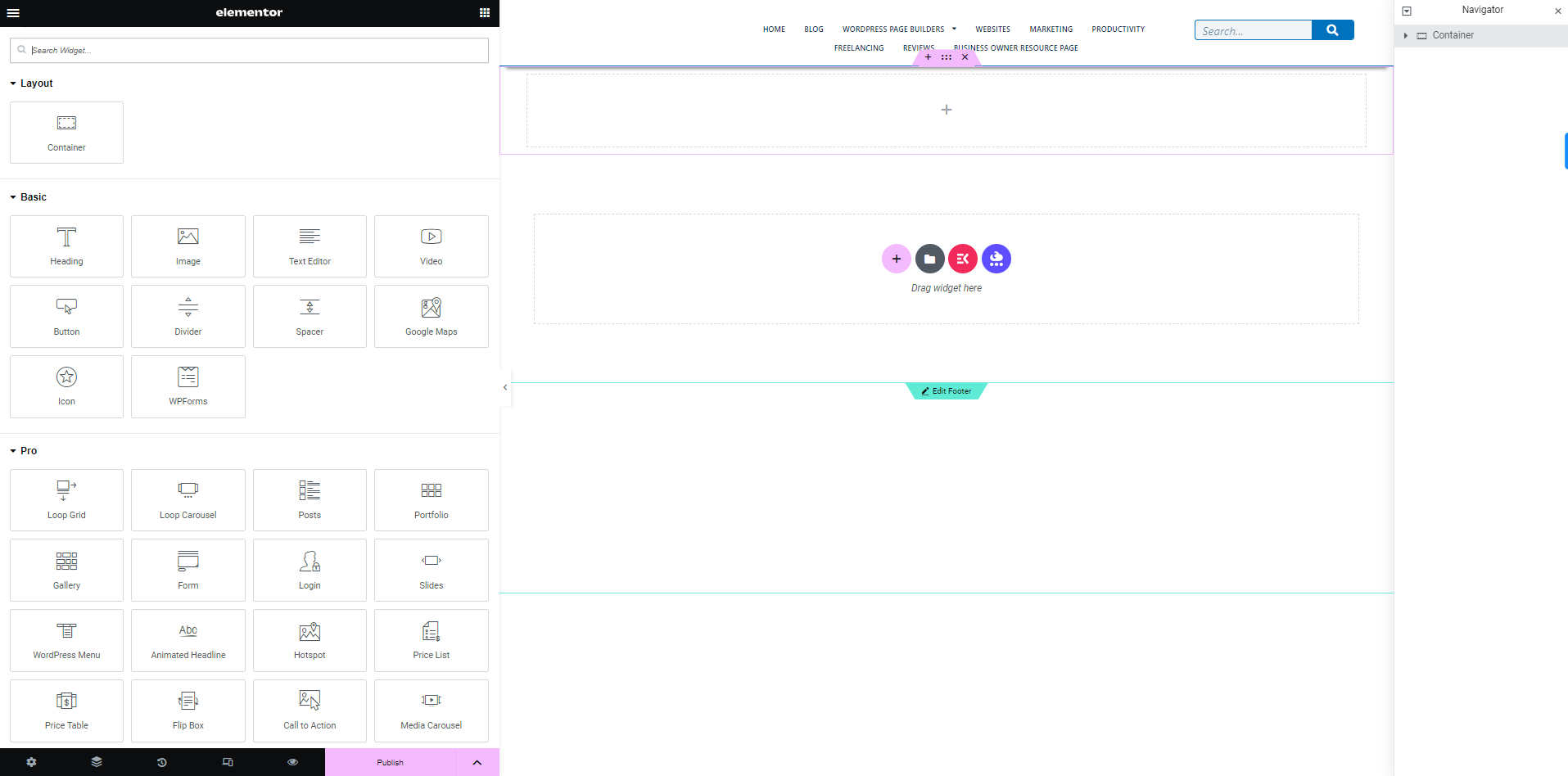Delete container with handle X
This screenshot has width=1568, height=776.
tap(965, 57)
